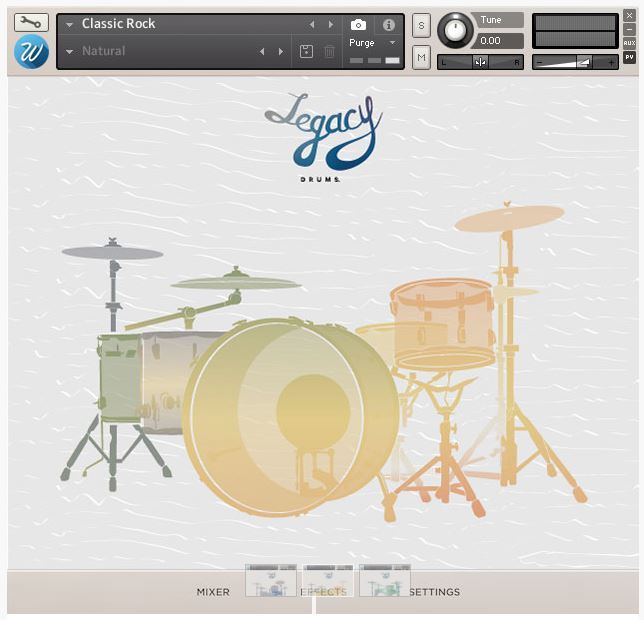Toggle the Solo S button

(x=421, y=25)
